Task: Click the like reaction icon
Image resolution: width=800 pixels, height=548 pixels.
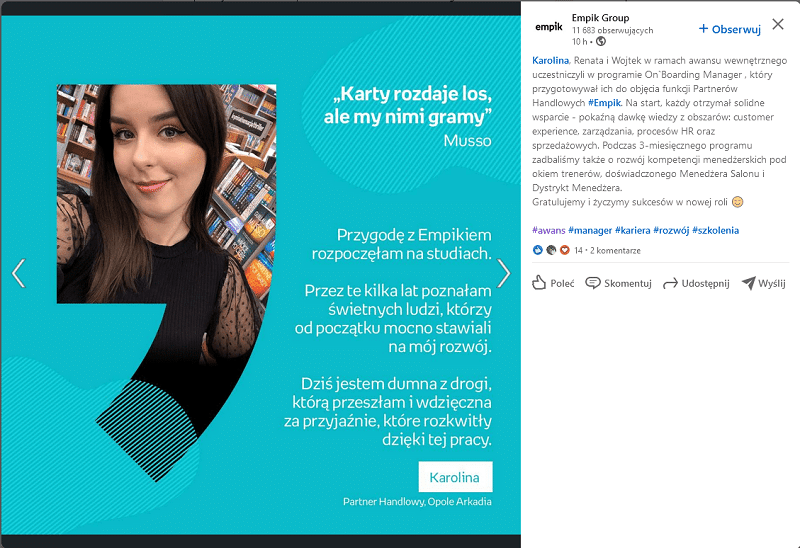Action: [x=537, y=250]
